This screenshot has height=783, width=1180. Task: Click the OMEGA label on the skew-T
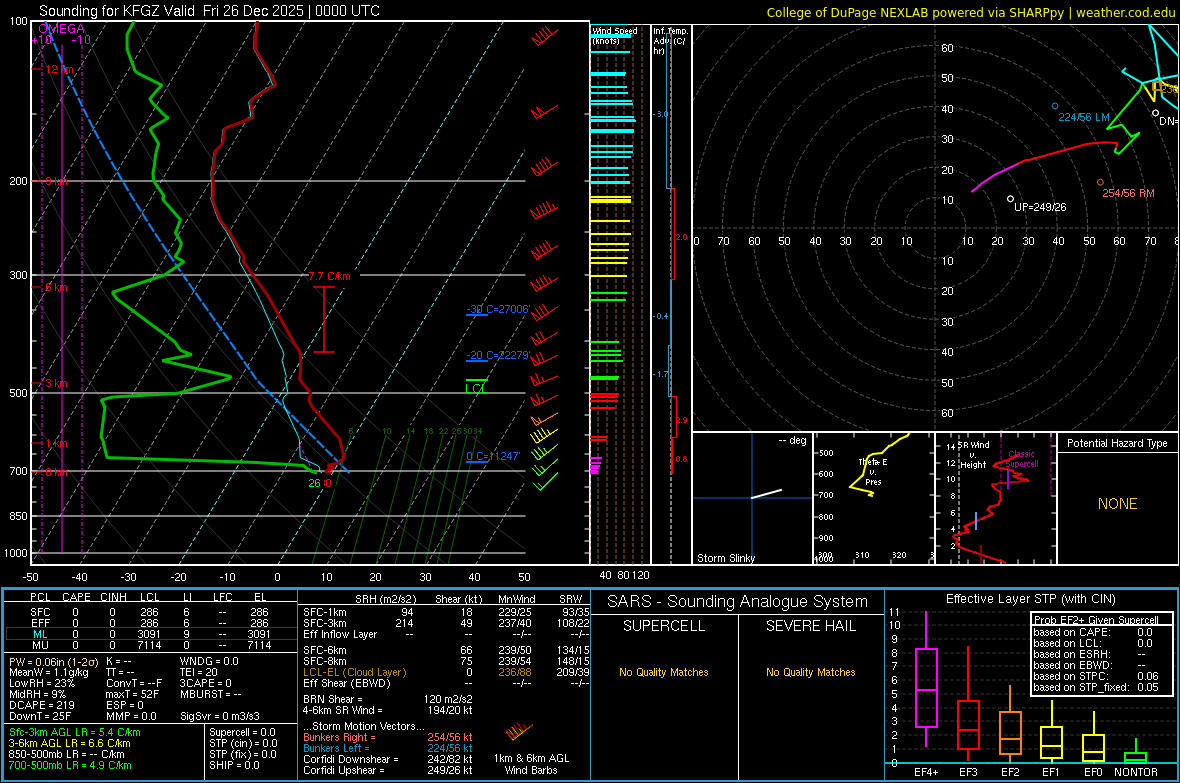pos(62,29)
